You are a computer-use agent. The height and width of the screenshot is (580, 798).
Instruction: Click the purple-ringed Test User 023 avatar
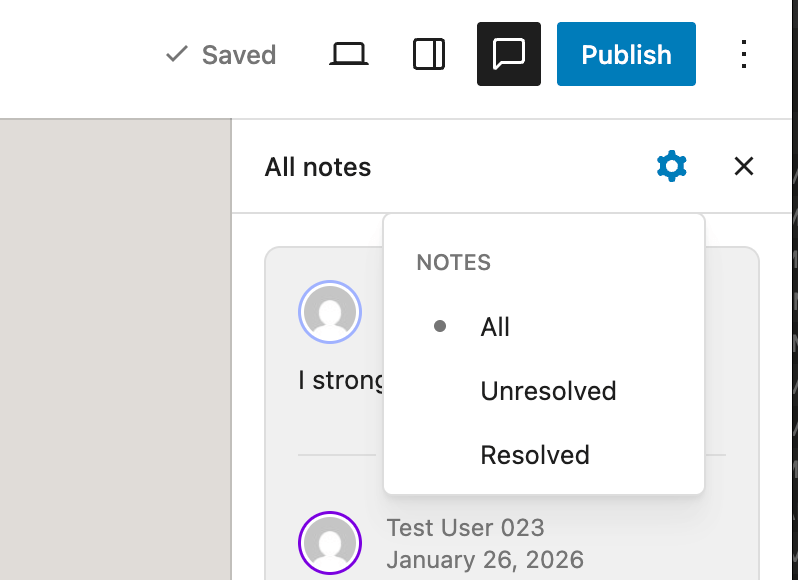click(329, 543)
